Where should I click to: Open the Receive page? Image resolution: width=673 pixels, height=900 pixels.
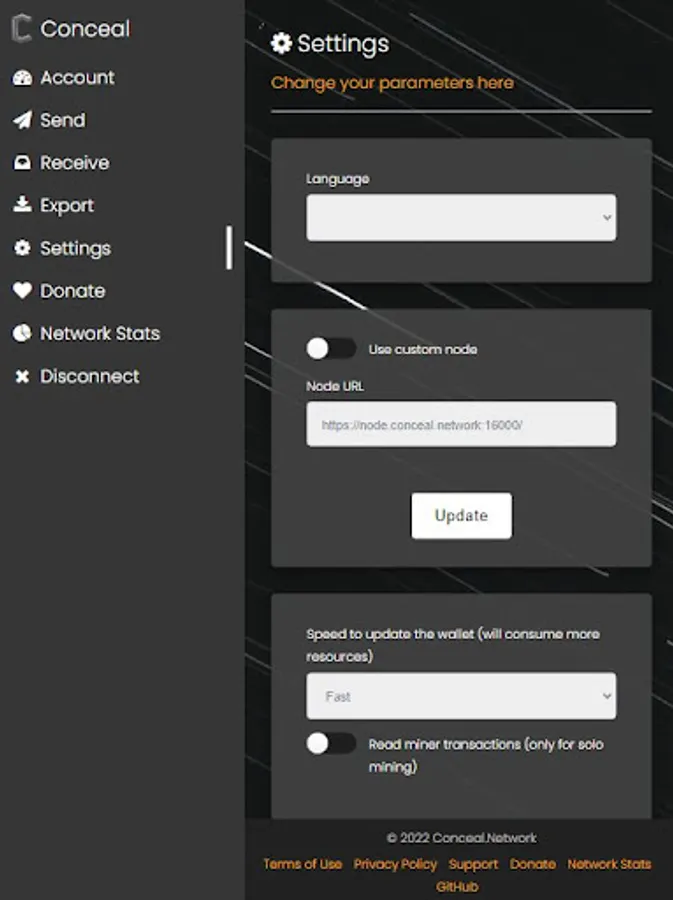pos(75,163)
